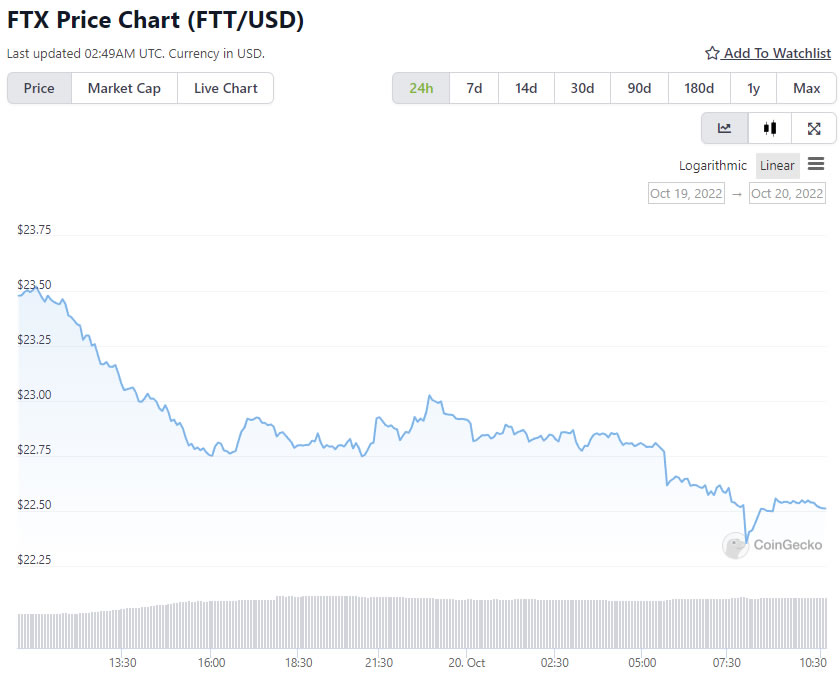Screen dimensions: 840x680
Task: Click the 20. Oct axis label
Action: [x=467, y=663]
